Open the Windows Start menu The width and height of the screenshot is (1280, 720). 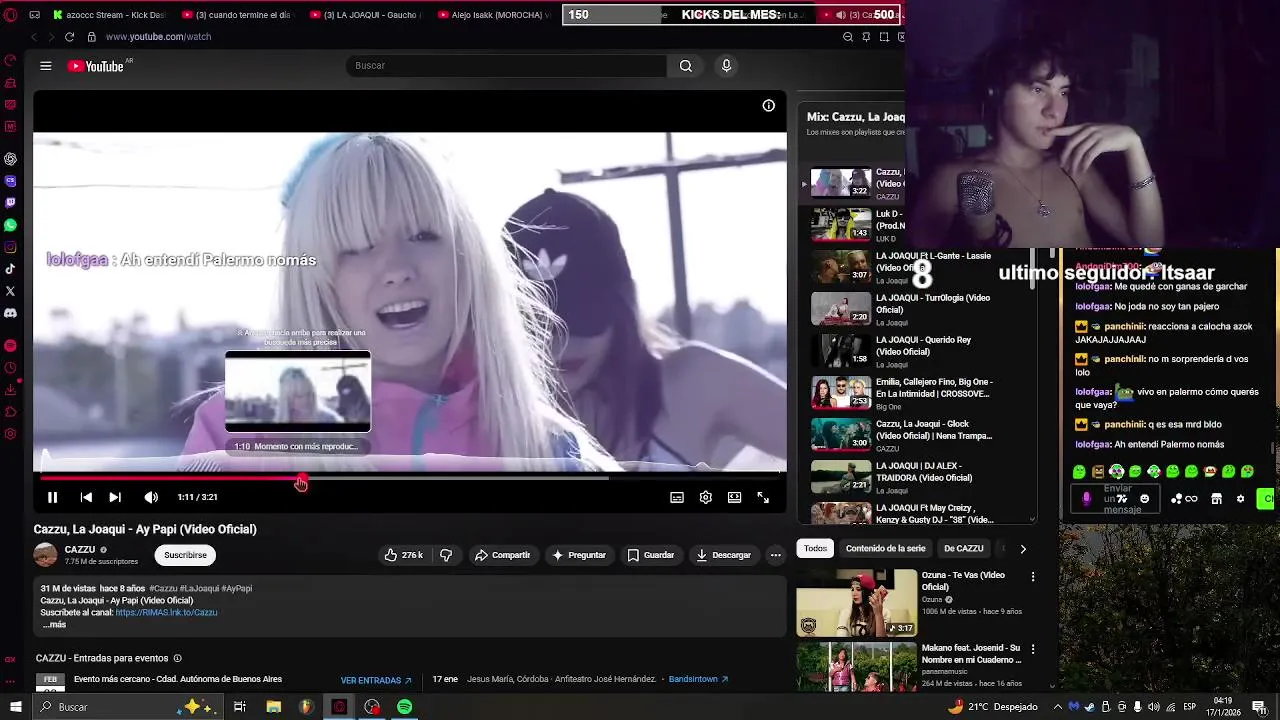click(15, 707)
